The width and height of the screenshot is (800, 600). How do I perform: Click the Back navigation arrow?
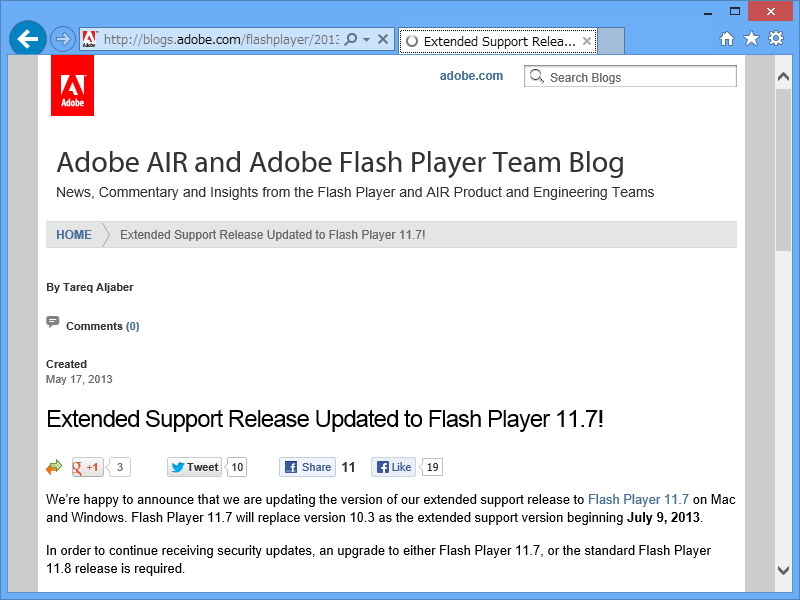pyautogui.click(x=27, y=39)
